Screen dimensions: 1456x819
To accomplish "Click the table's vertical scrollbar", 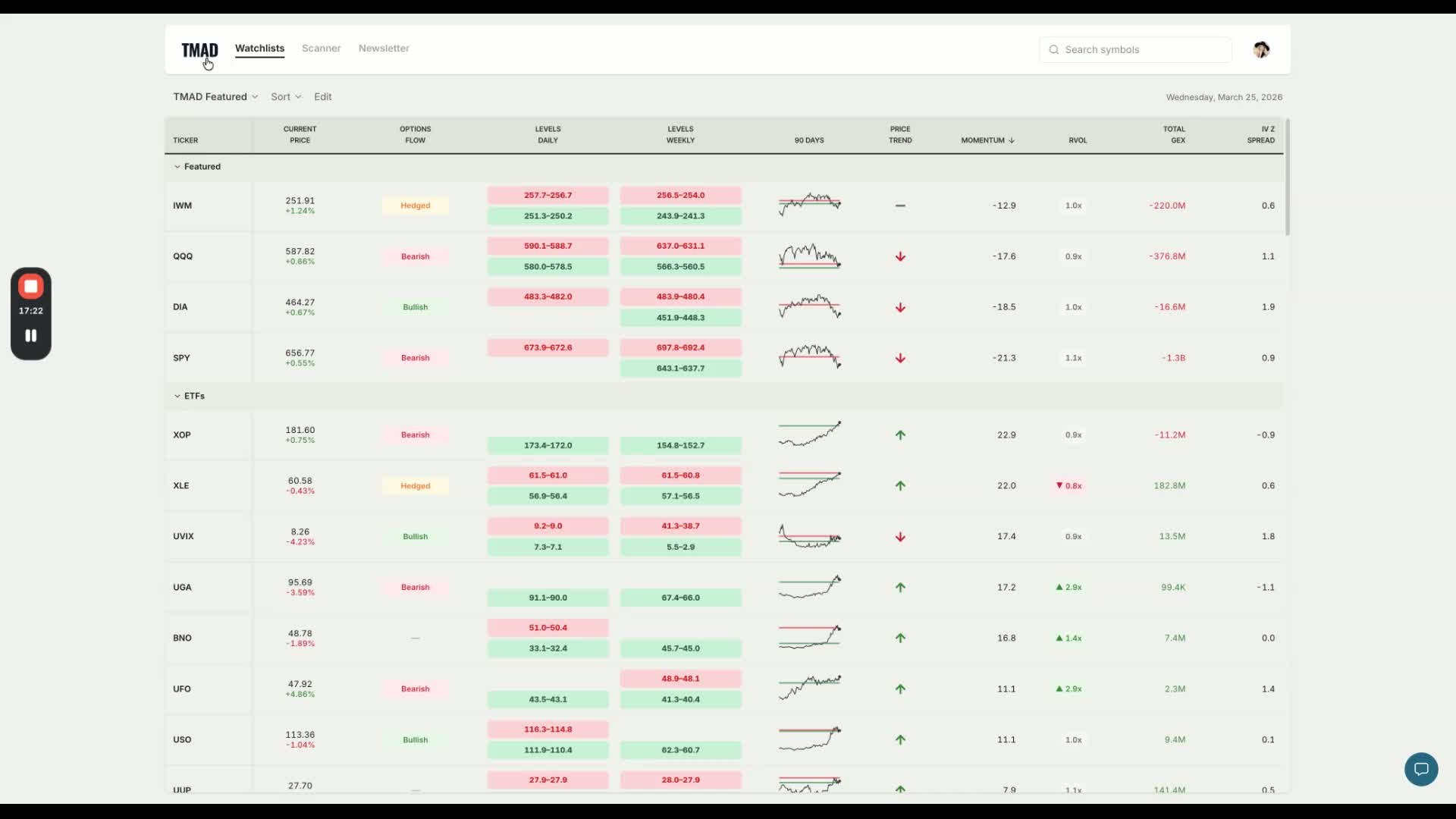I will coord(1287,177).
